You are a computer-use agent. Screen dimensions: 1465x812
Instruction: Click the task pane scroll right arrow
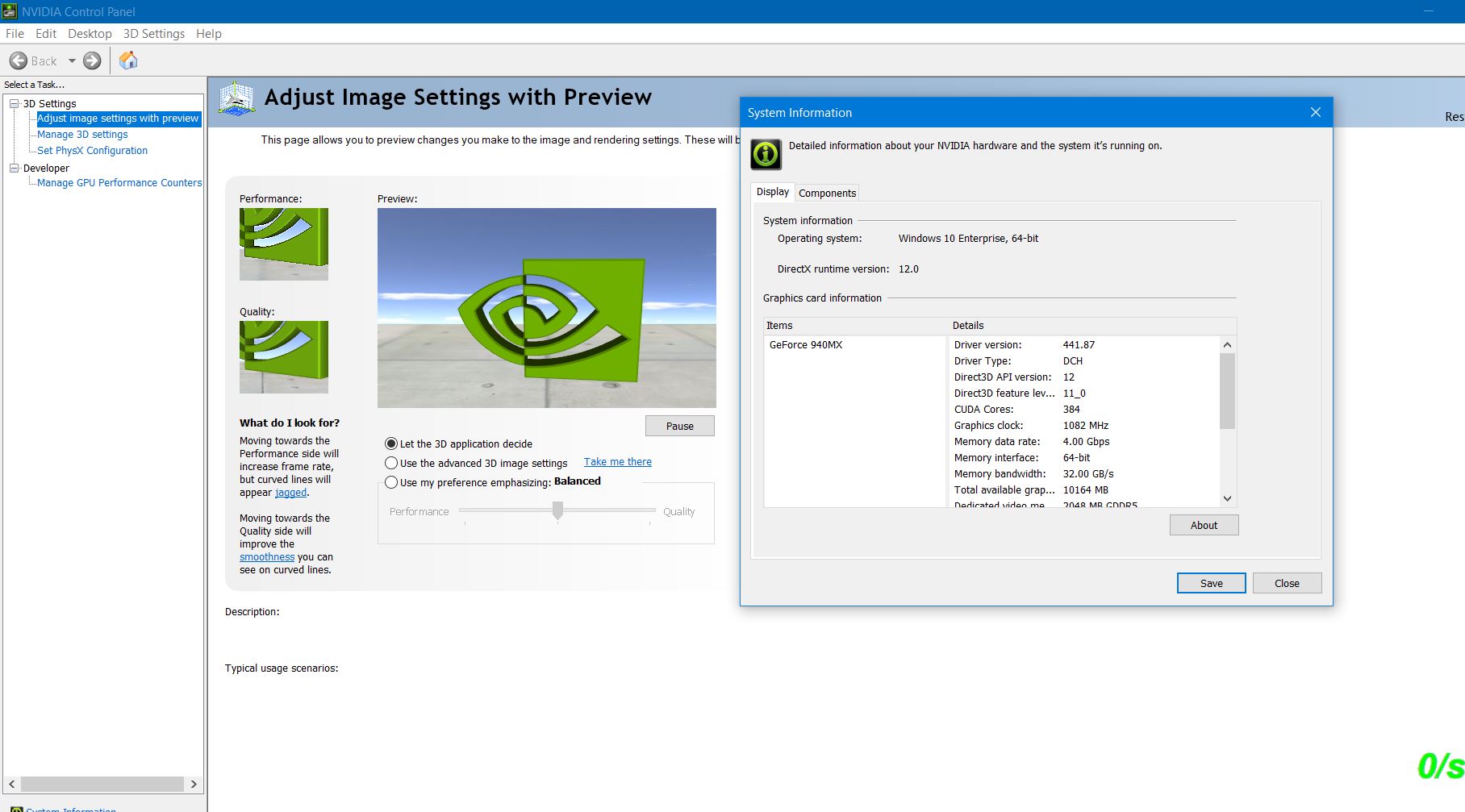click(x=194, y=784)
